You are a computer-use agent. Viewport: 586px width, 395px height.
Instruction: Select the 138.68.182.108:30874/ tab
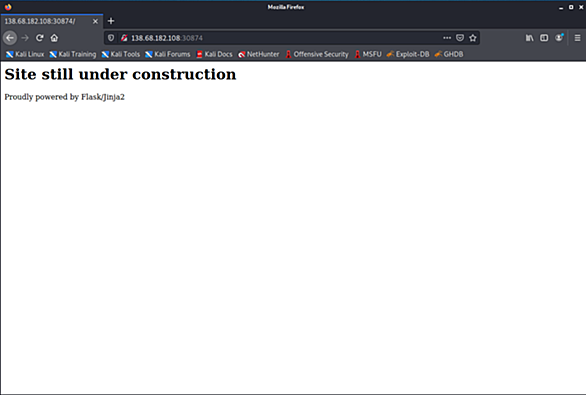(x=52, y=21)
